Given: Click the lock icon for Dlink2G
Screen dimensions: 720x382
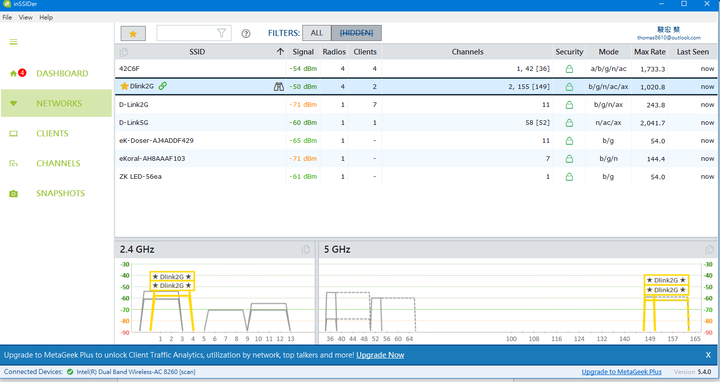Looking at the screenshot, I should (569, 87).
